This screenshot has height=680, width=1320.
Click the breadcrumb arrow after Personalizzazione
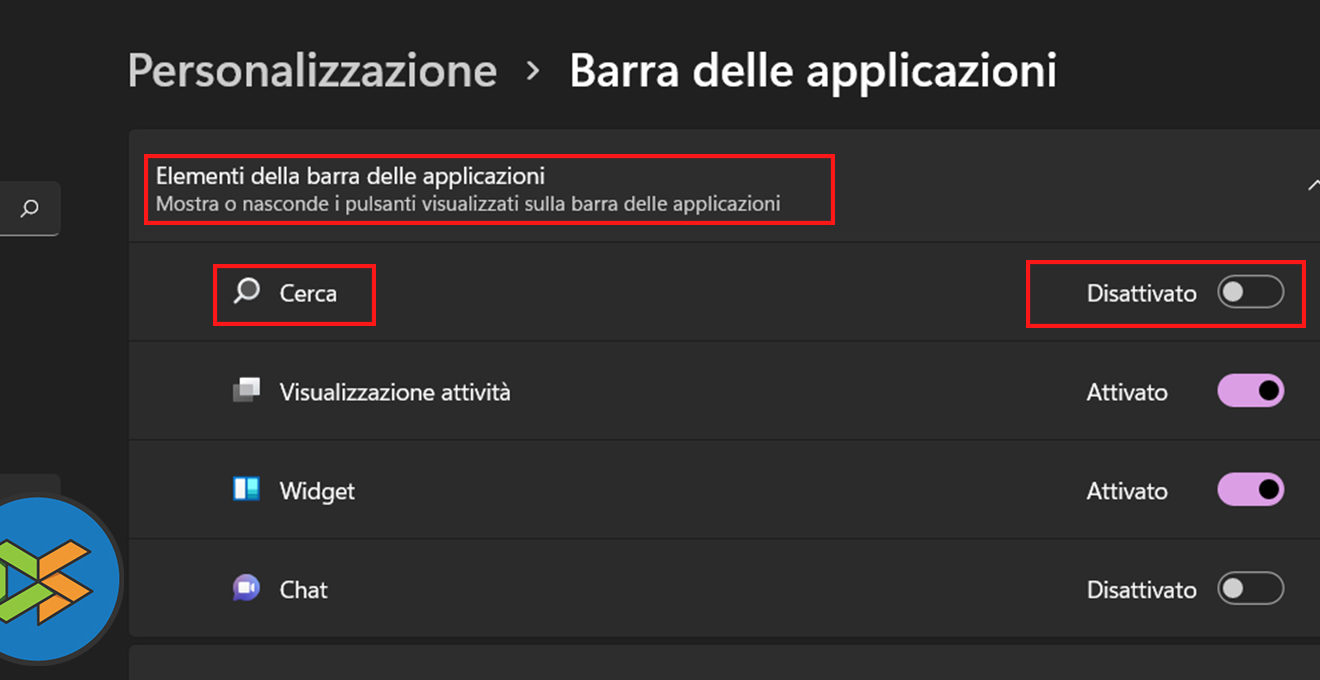(x=533, y=71)
